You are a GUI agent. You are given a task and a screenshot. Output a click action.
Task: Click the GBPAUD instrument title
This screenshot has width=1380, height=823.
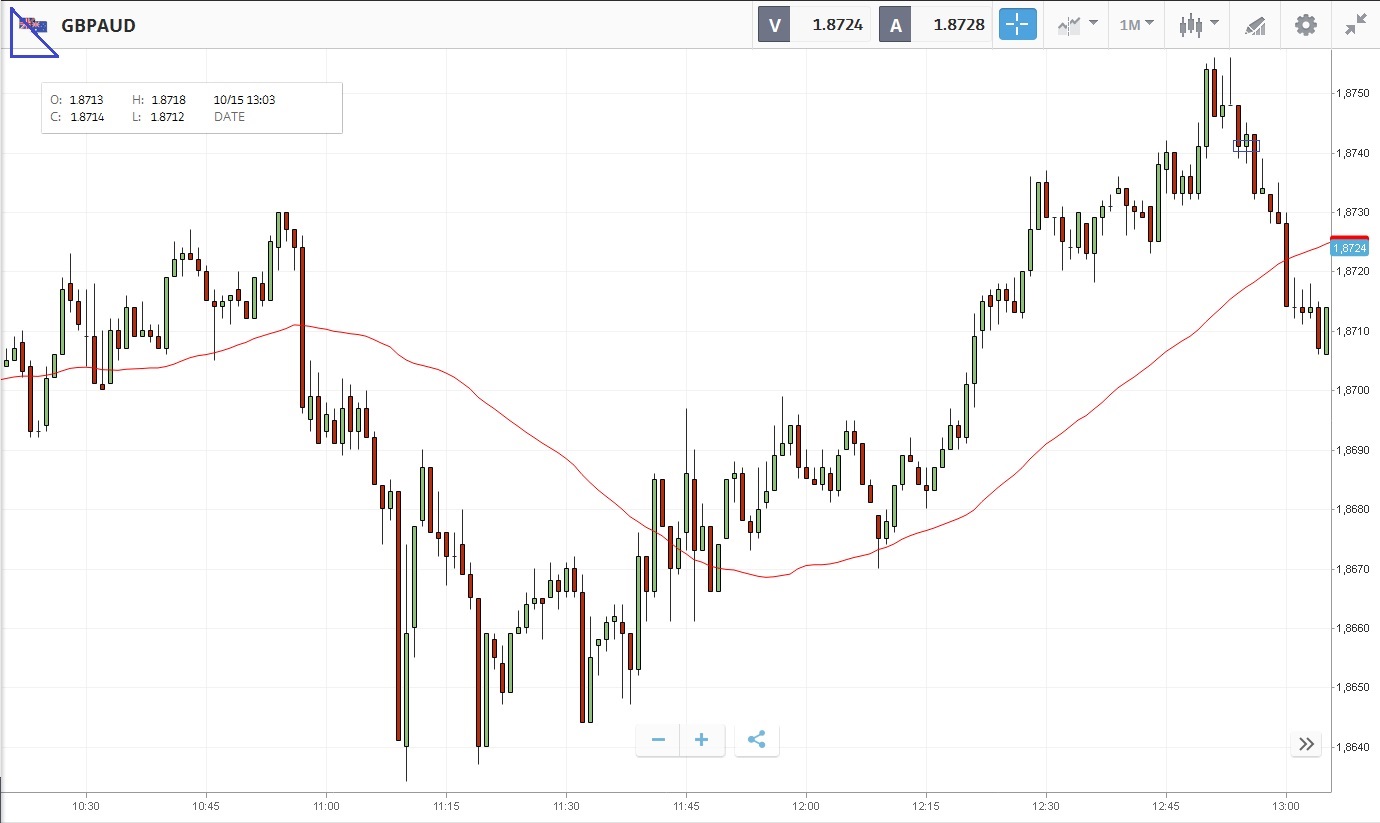(x=98, y=25)
